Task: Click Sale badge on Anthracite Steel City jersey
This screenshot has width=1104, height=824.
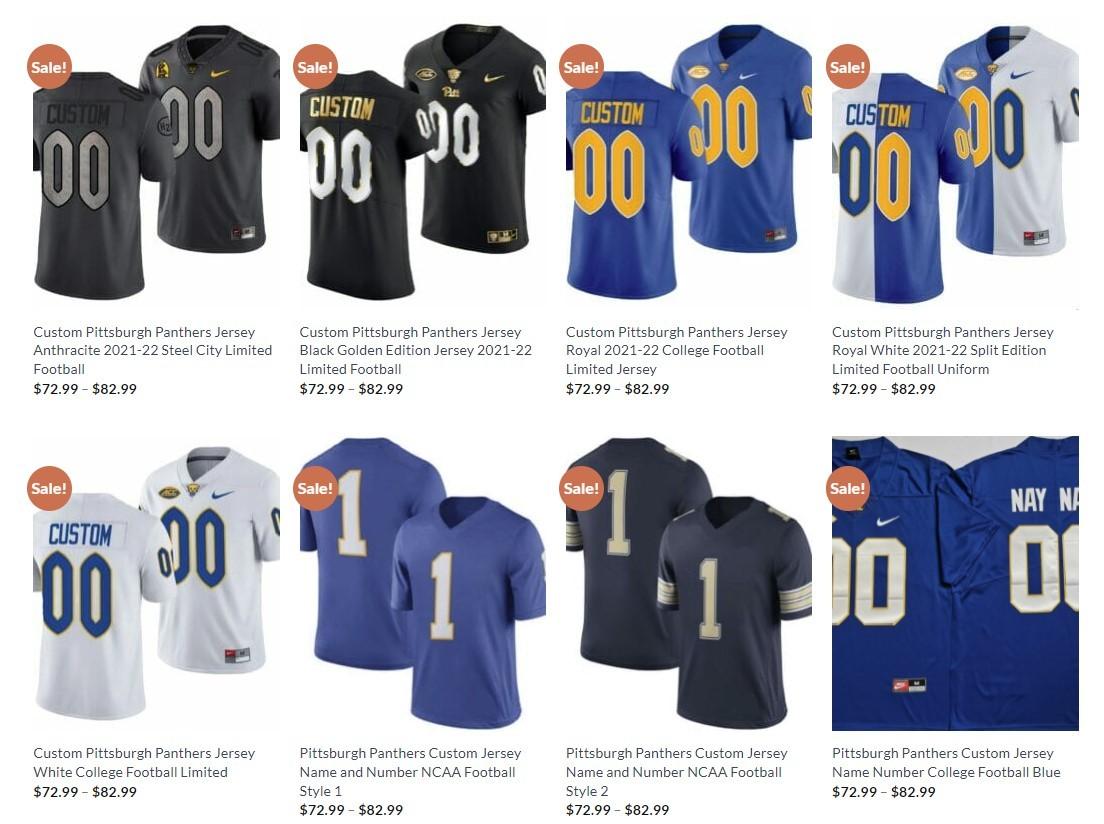Action: [49, 67]
